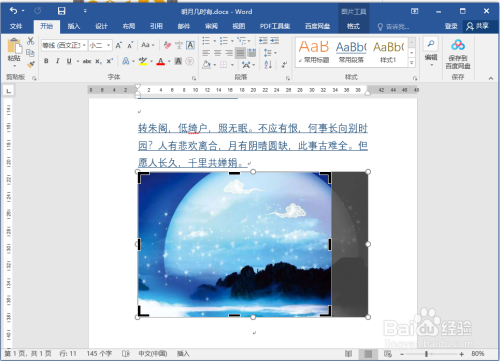The height and width of the screenshot is (361, 500).
Task: Toggle Bold formatting
Action: (x=46, y=61)
